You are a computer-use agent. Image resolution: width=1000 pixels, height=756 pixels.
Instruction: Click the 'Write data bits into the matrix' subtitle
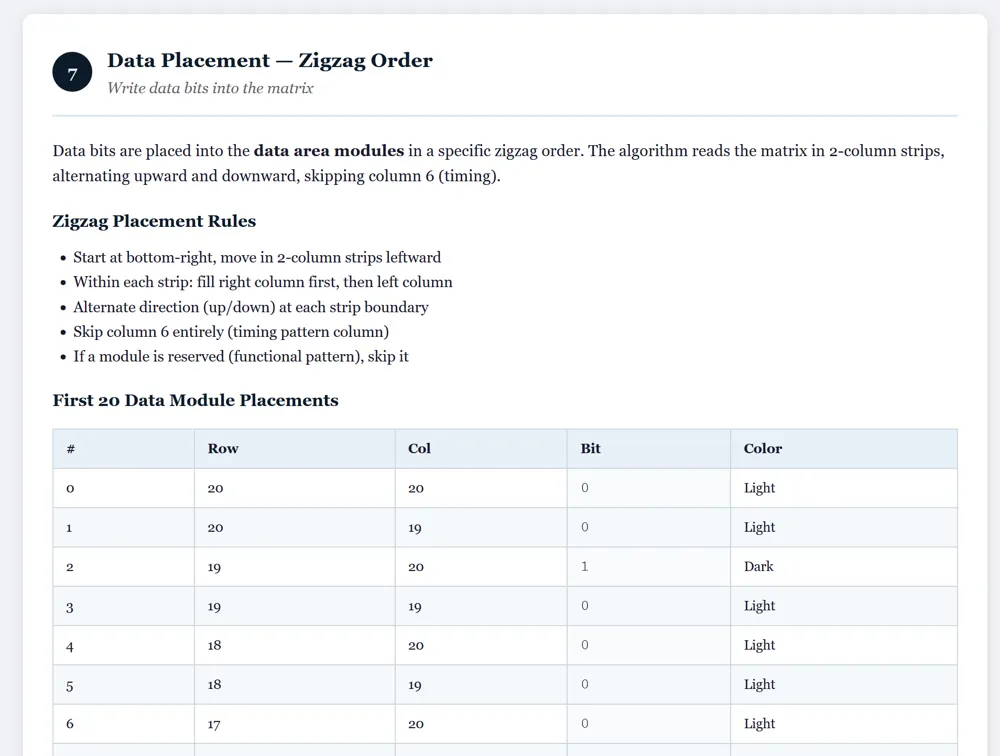pos(210,88)
